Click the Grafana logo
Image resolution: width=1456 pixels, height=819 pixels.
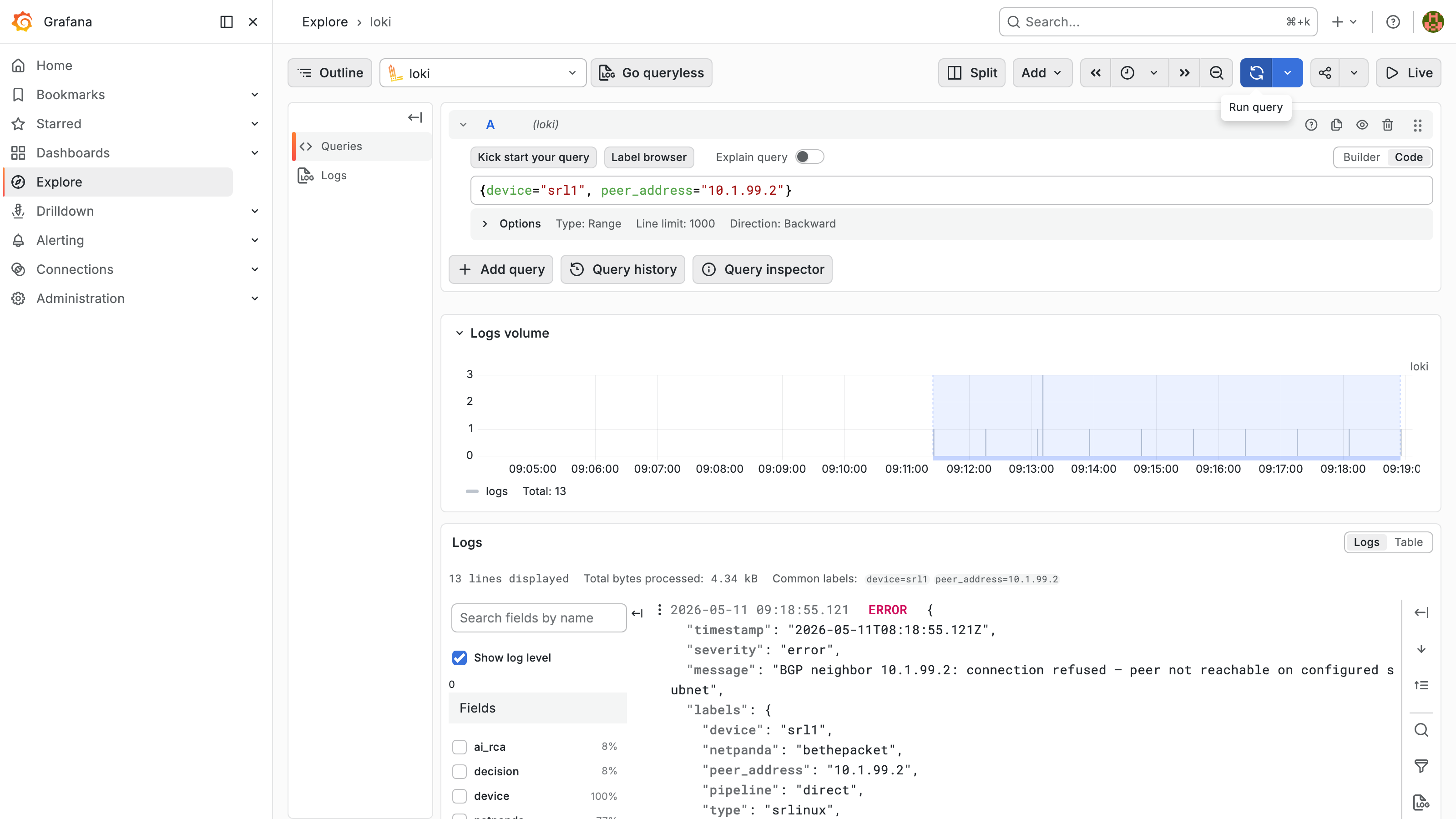click(23, 21)
